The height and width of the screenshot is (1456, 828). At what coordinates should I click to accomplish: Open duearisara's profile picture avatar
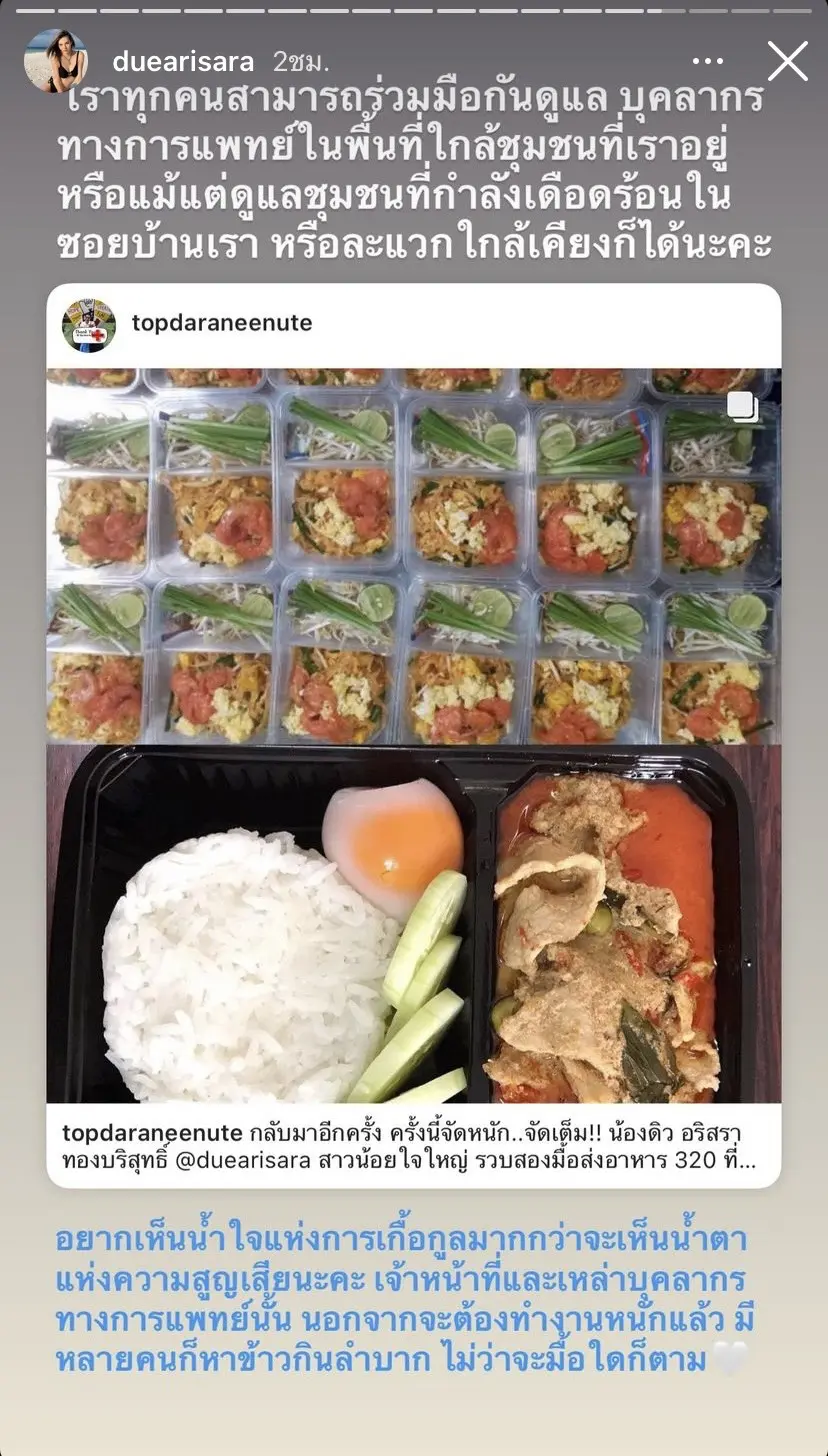[x=56, y=61]
